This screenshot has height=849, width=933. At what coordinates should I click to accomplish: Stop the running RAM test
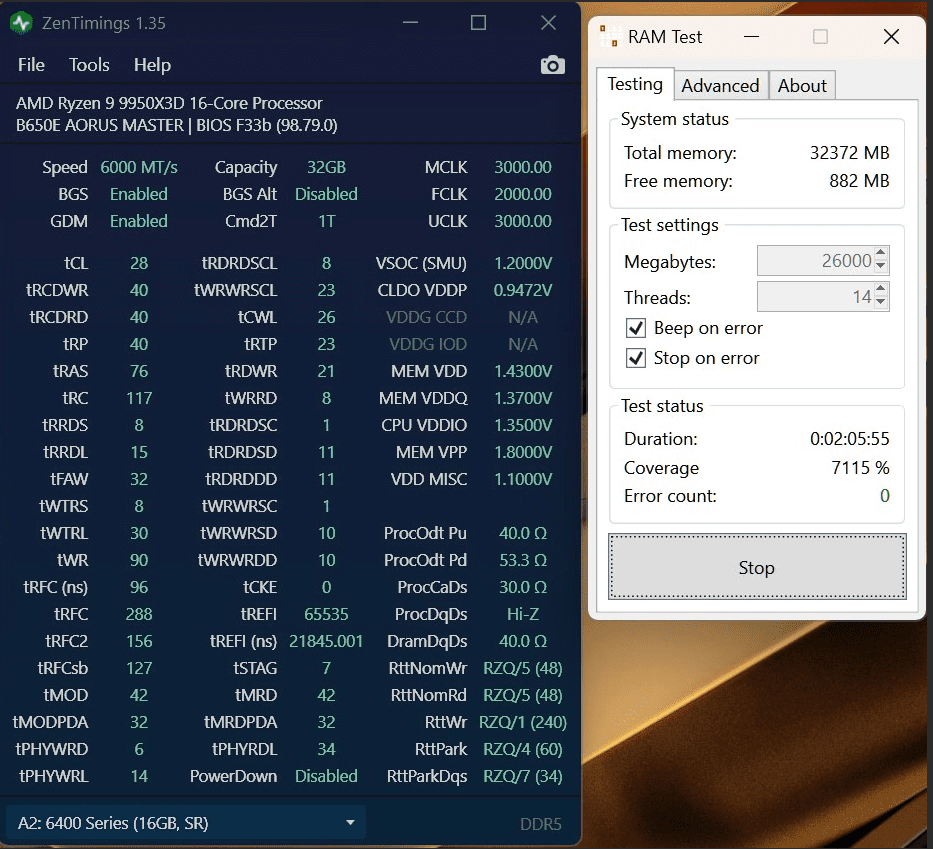pyautogui.click(x=757, y=567)
